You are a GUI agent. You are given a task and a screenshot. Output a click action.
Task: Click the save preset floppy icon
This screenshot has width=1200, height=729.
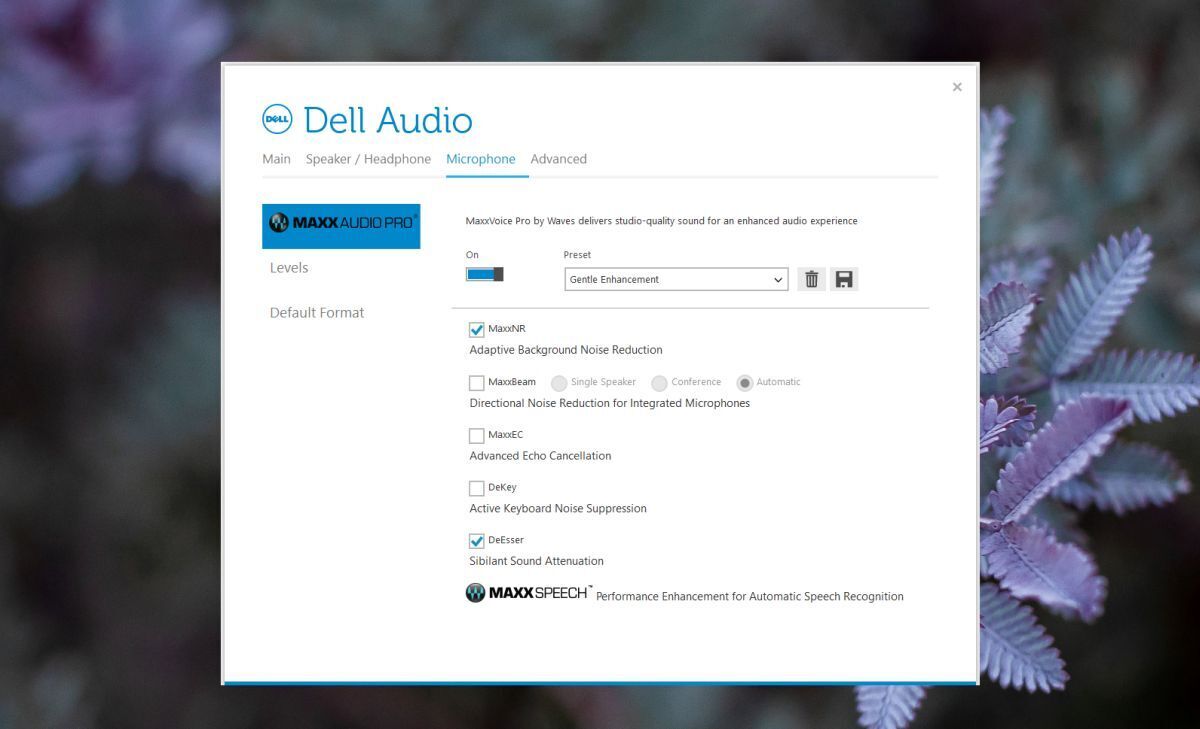(x=844, y=279)
